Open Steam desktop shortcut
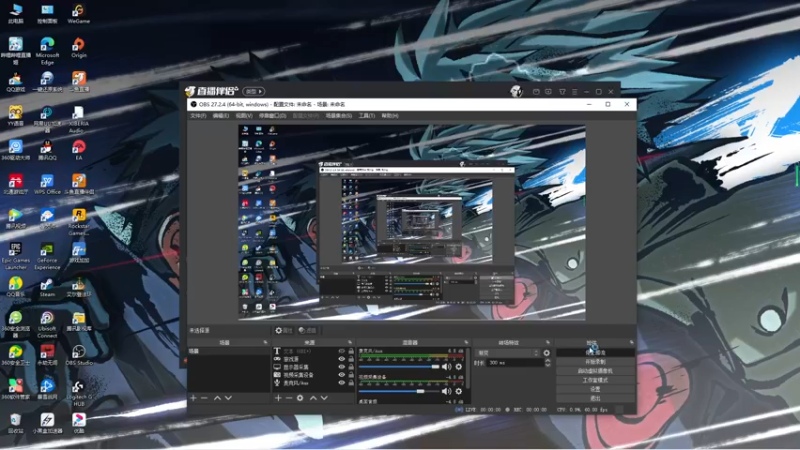The height and width of the screenshot is (450, 800). pos(47,287)
